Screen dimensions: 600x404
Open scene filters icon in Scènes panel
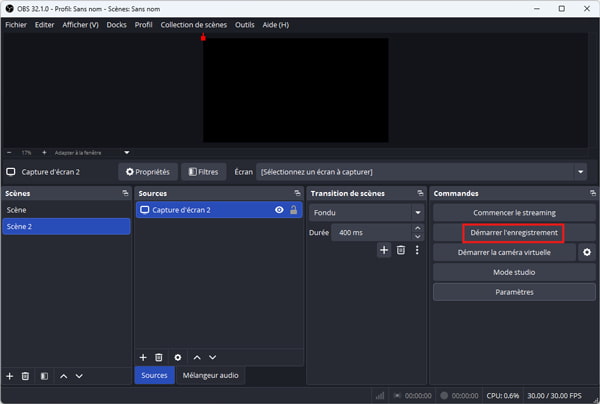43,376
